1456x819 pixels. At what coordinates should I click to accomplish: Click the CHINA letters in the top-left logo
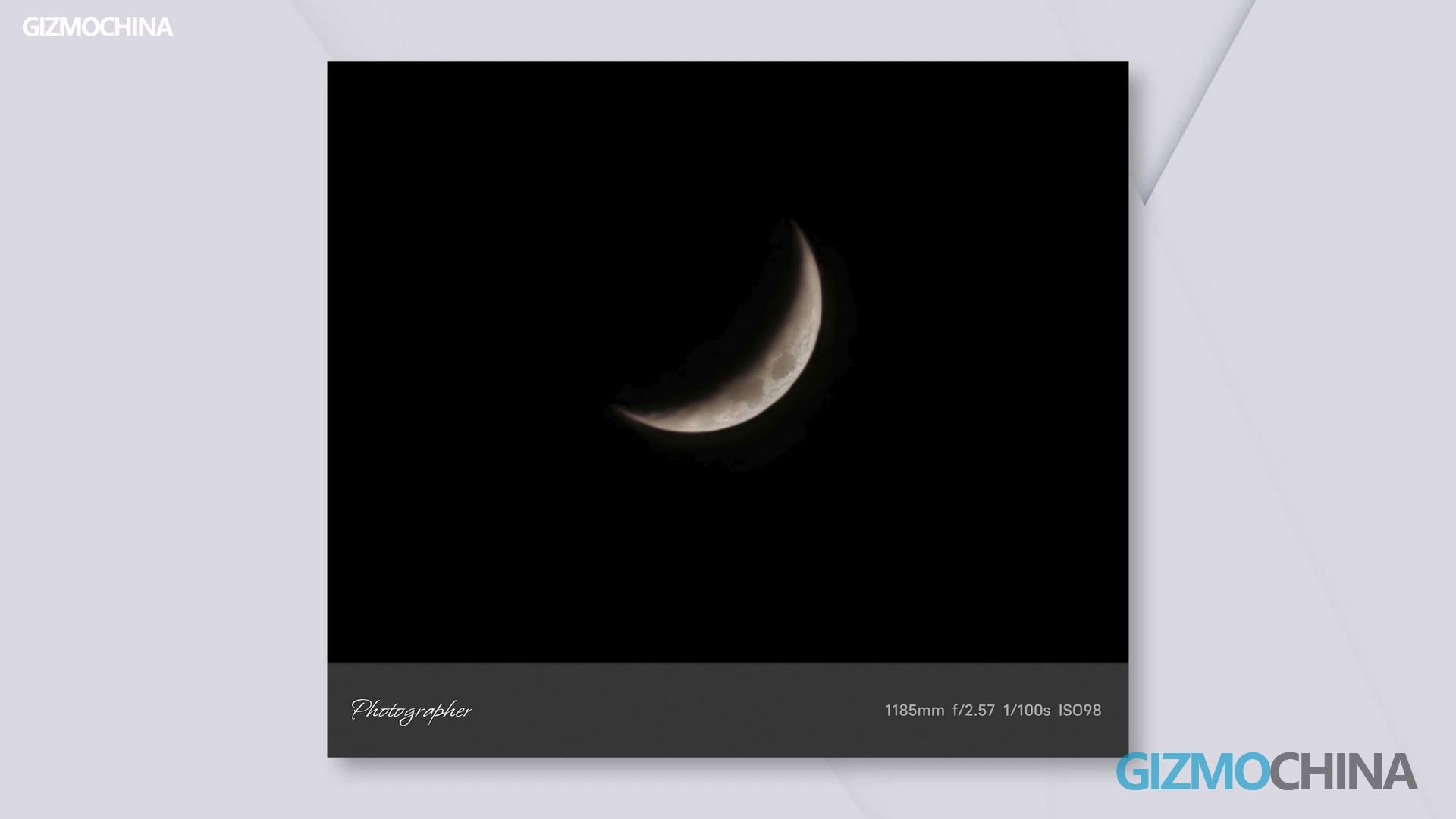(x=137, y=27)
